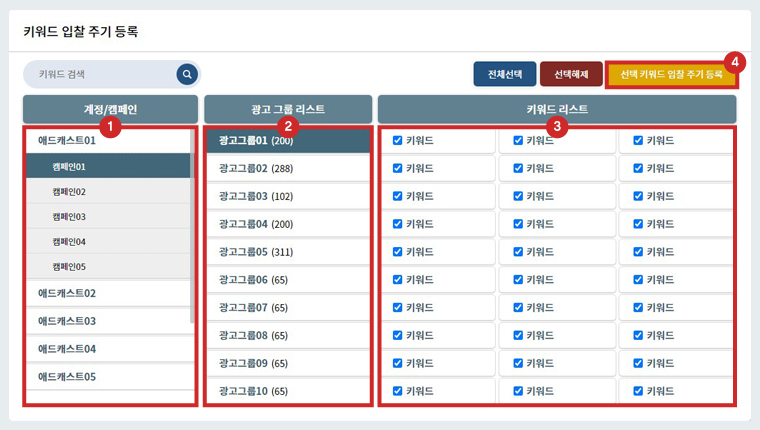Image resolution: width=760 pixels, height=430 pixels.
Task: Choose 광고그룹05 (311) from group list
Action: click(255, 252)
